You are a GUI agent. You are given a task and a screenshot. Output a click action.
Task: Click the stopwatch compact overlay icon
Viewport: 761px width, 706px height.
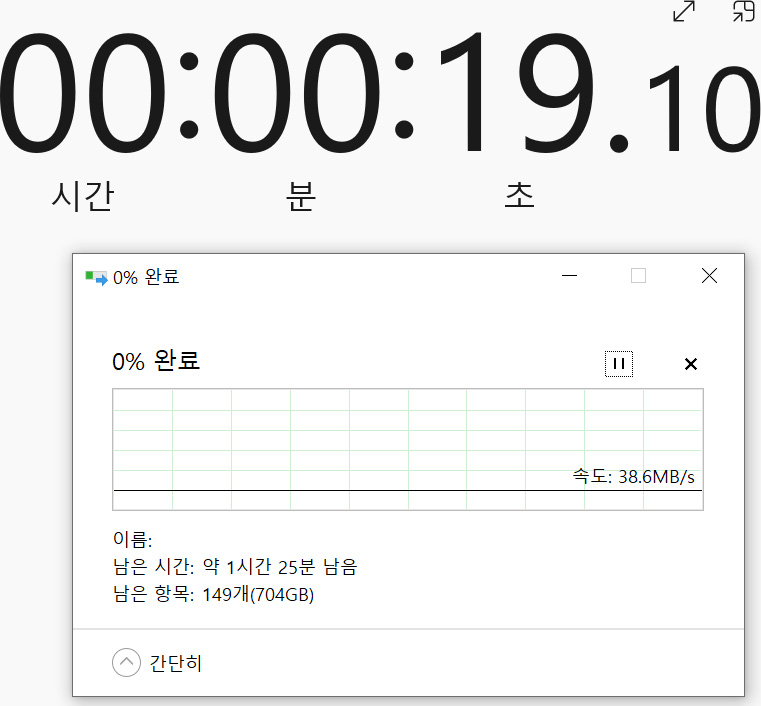click(x=743, y=11)
